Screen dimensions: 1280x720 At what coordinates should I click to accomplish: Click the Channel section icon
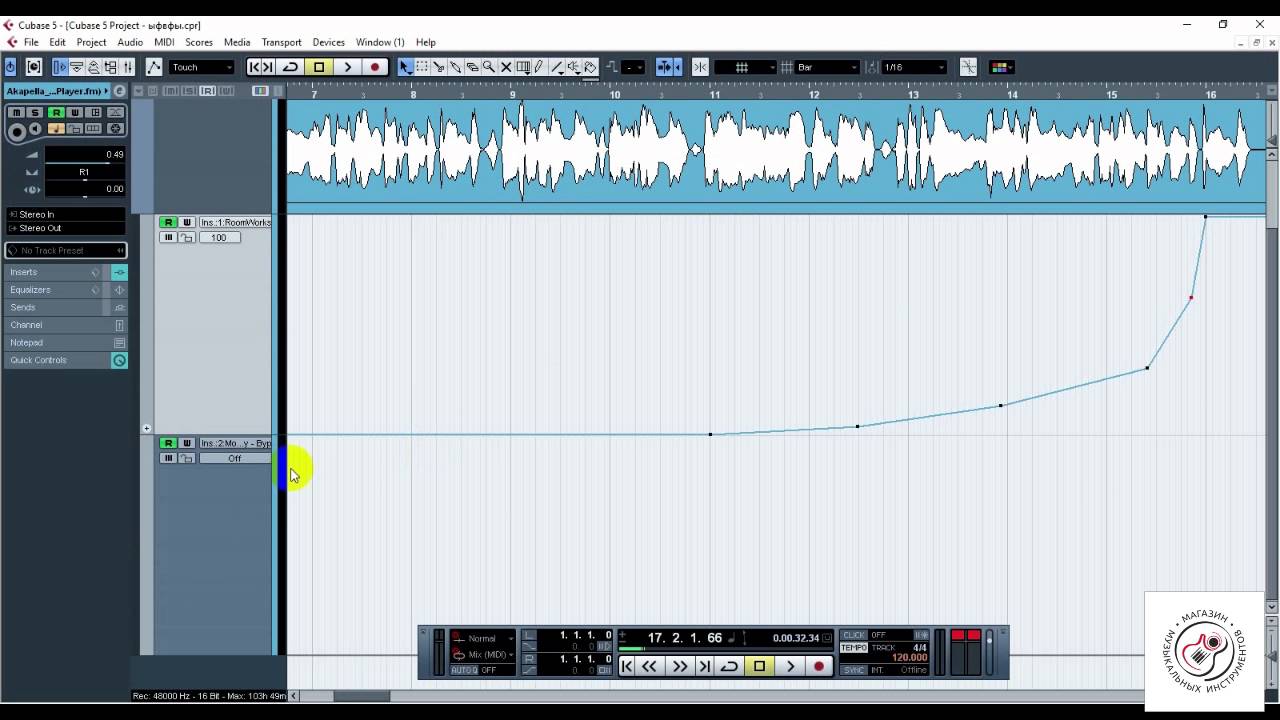(119, 325)
